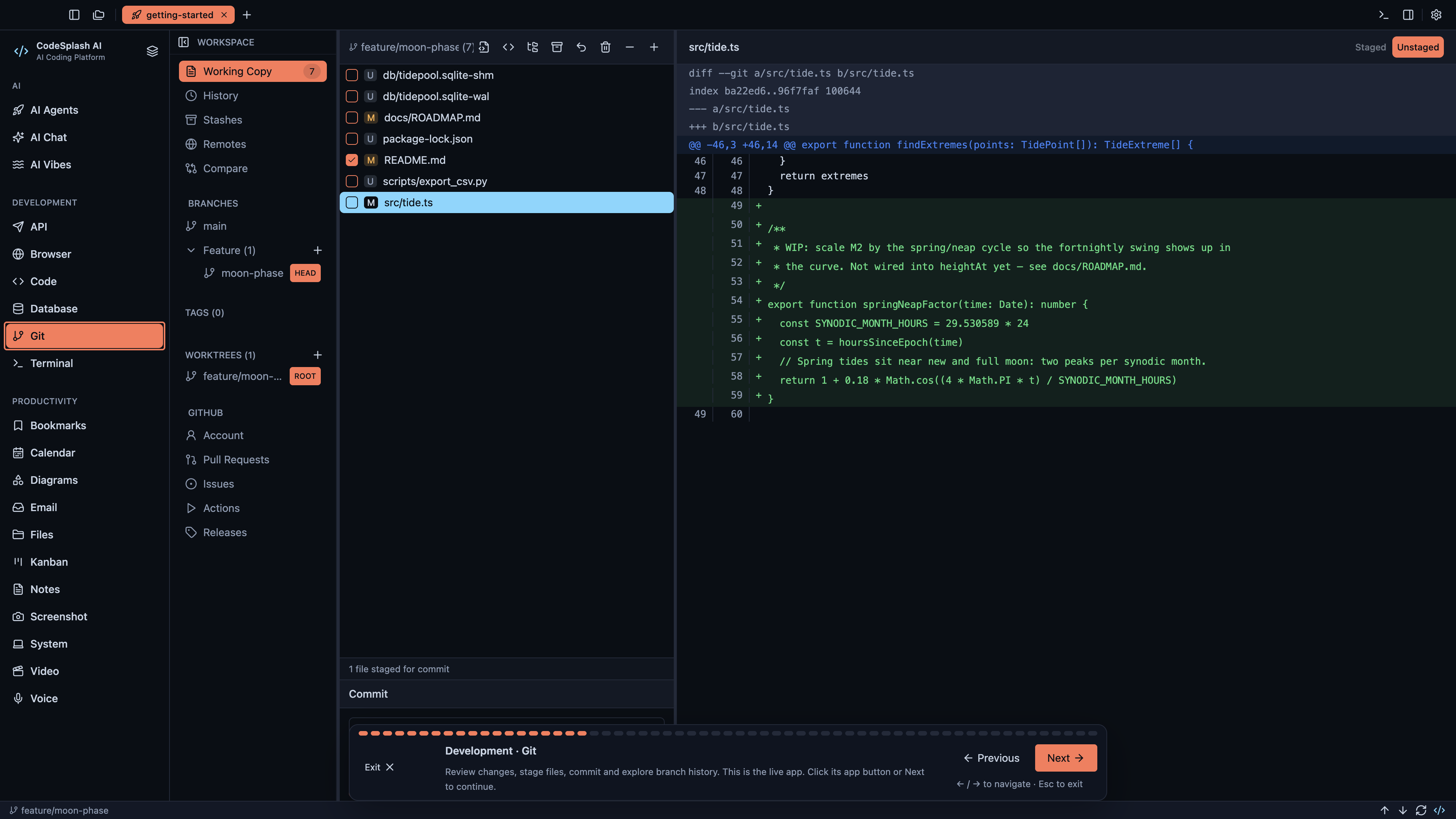Screen dimensions: 1456x819
Task: Open AI Agents in sidebar
Action: coord(85,110)
